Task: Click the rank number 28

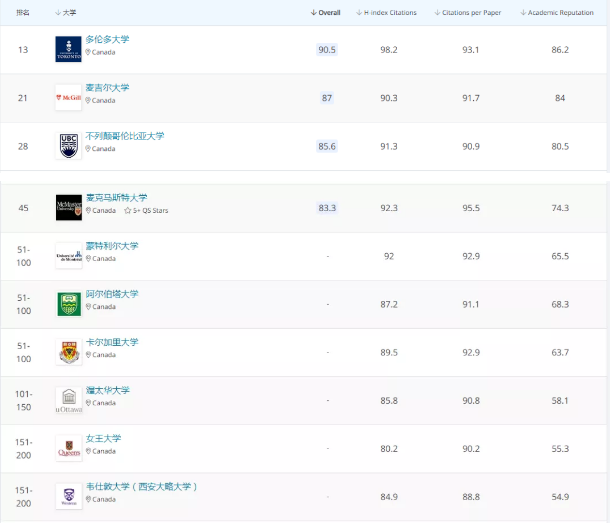Action: (x=23, y=146)
